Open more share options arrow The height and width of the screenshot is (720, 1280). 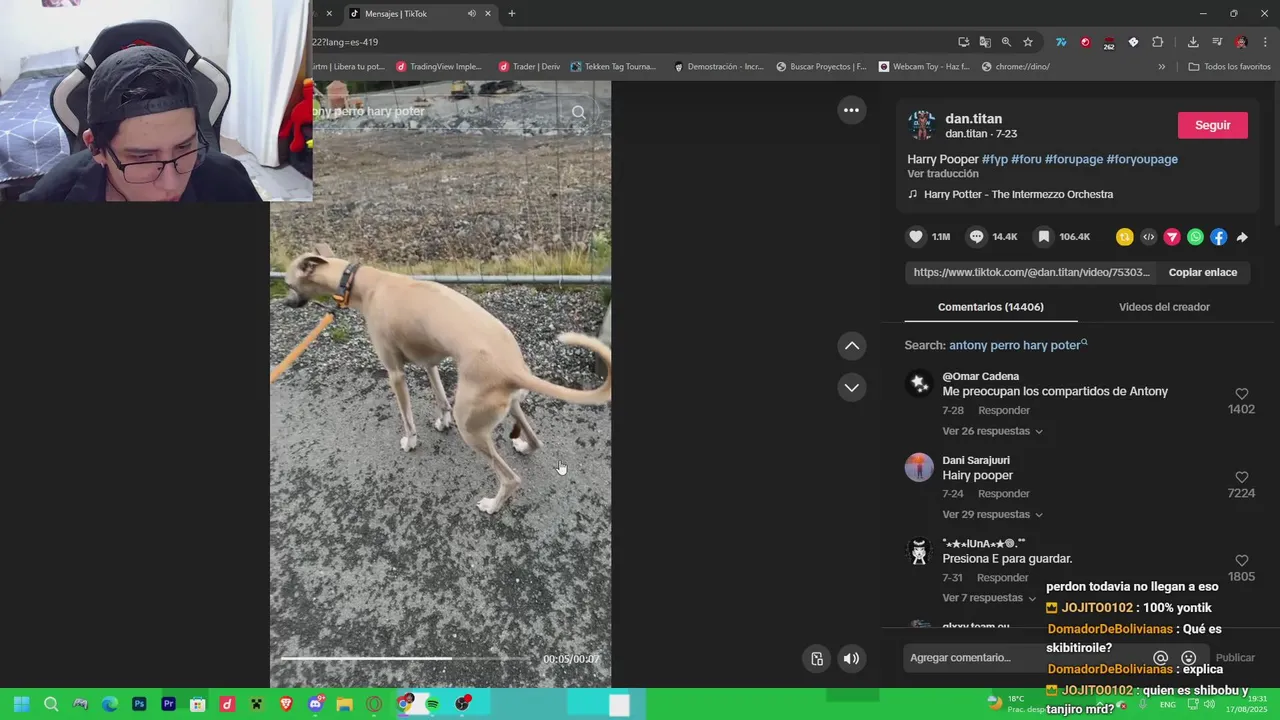click(x=1242, y=237)
